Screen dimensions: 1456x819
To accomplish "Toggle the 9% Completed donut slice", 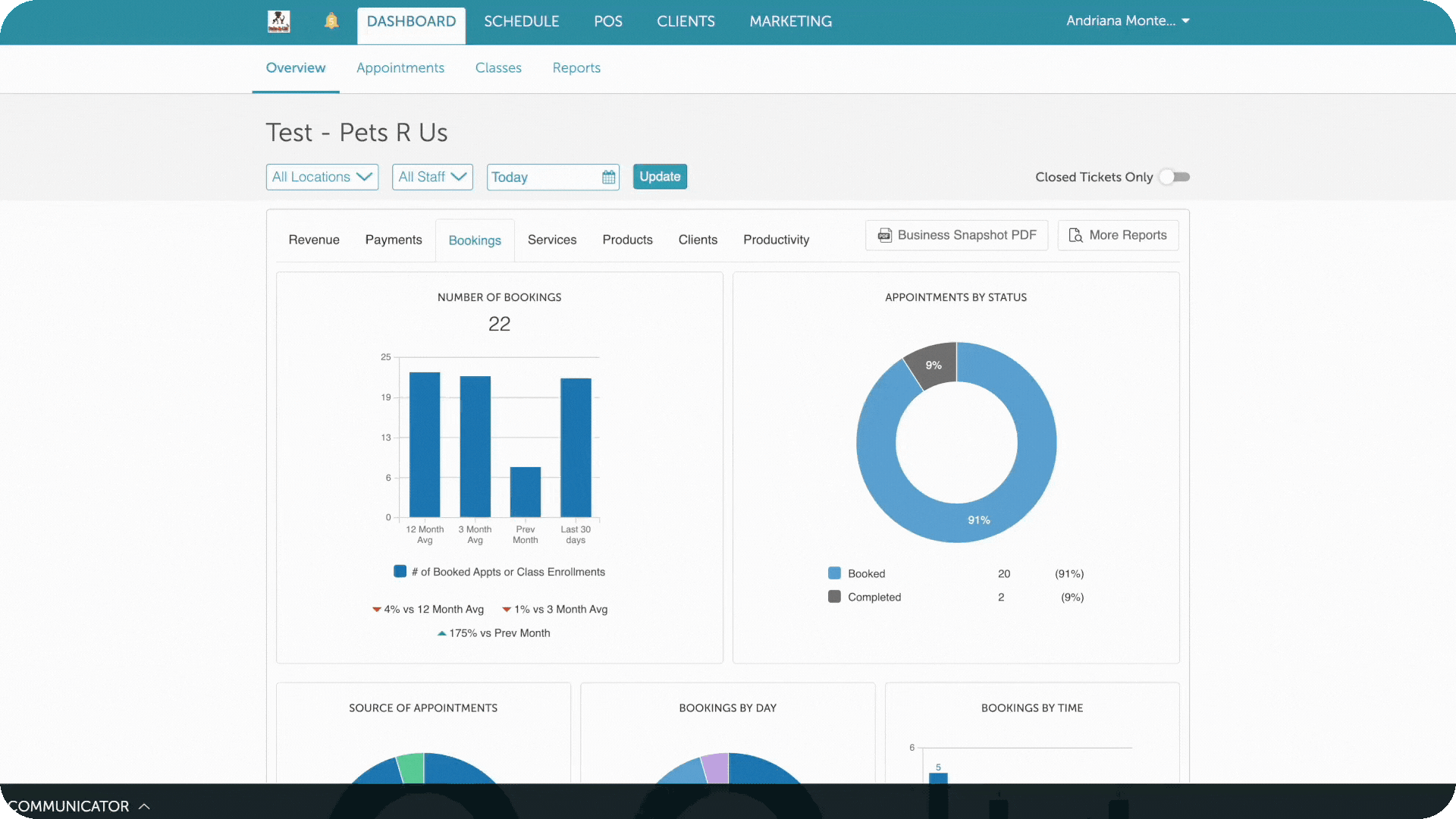I will 933,365.
